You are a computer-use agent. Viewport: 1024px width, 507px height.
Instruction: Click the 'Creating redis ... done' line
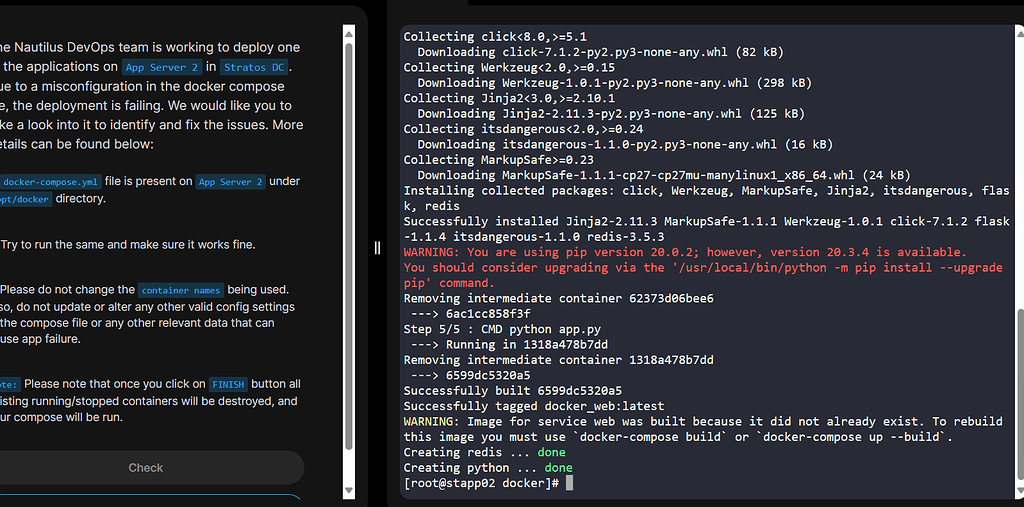(x=484, y=452)
